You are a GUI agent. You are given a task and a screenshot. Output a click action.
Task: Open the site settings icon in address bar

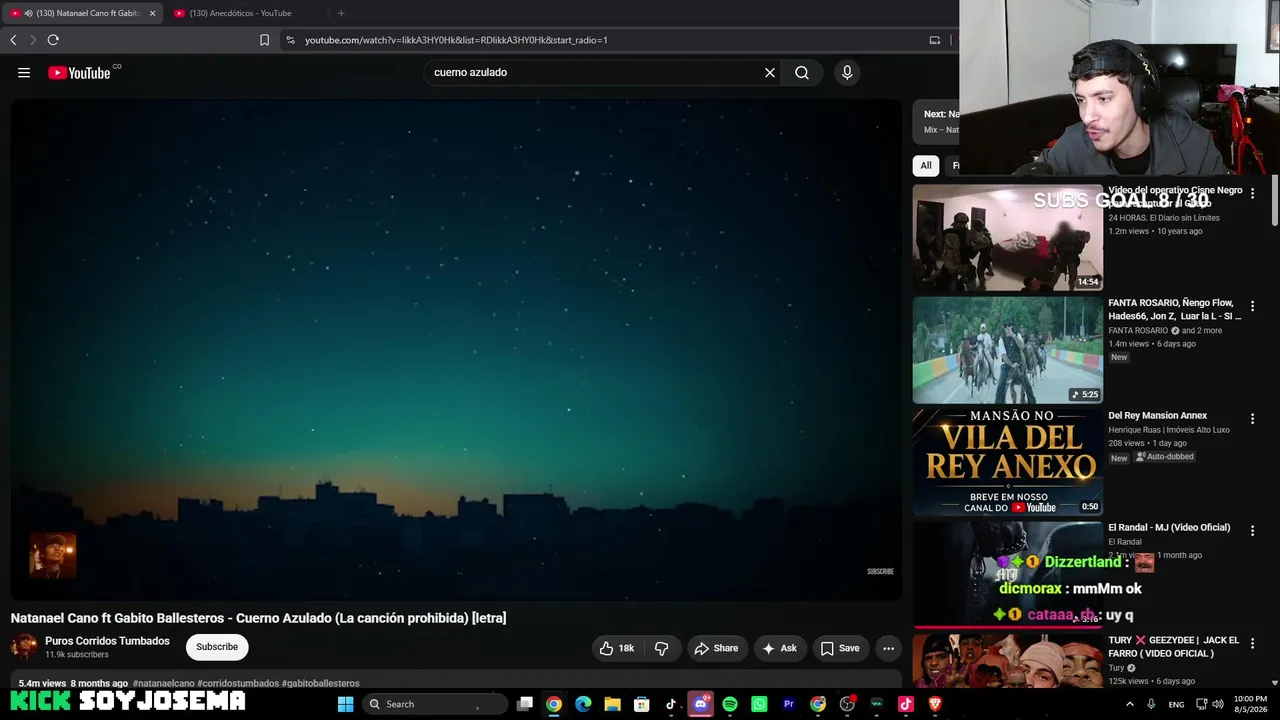point(290,40)
